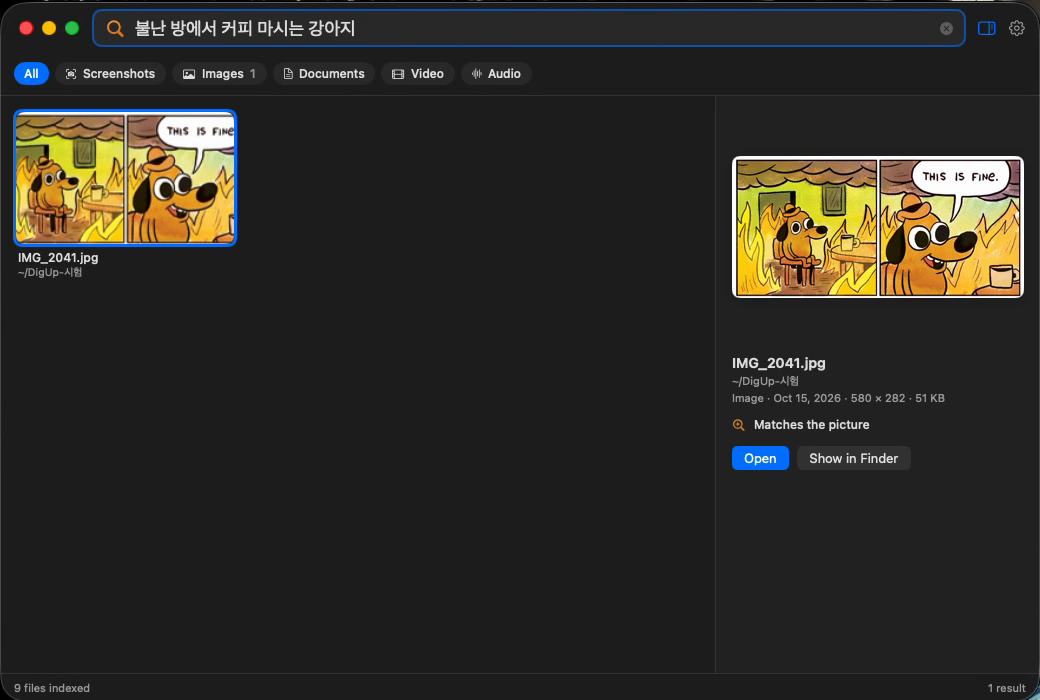Show only Images results
The width and height of the screenshot is (1040, 700).
coord(219,74)
